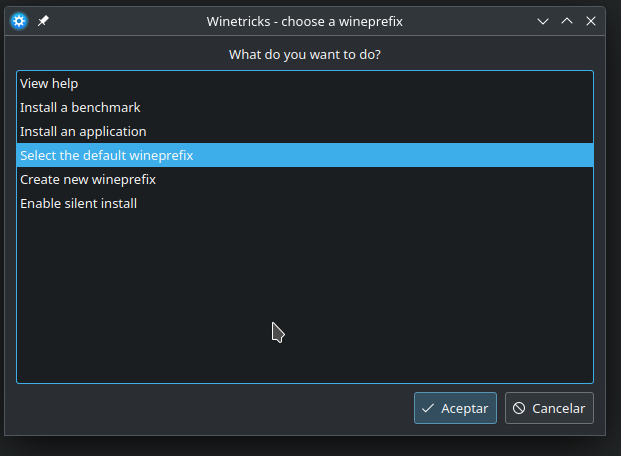Click the circle-slash icon on Cancelar
The height and width of the screenshot is (456, 621).
click(519, 408)
